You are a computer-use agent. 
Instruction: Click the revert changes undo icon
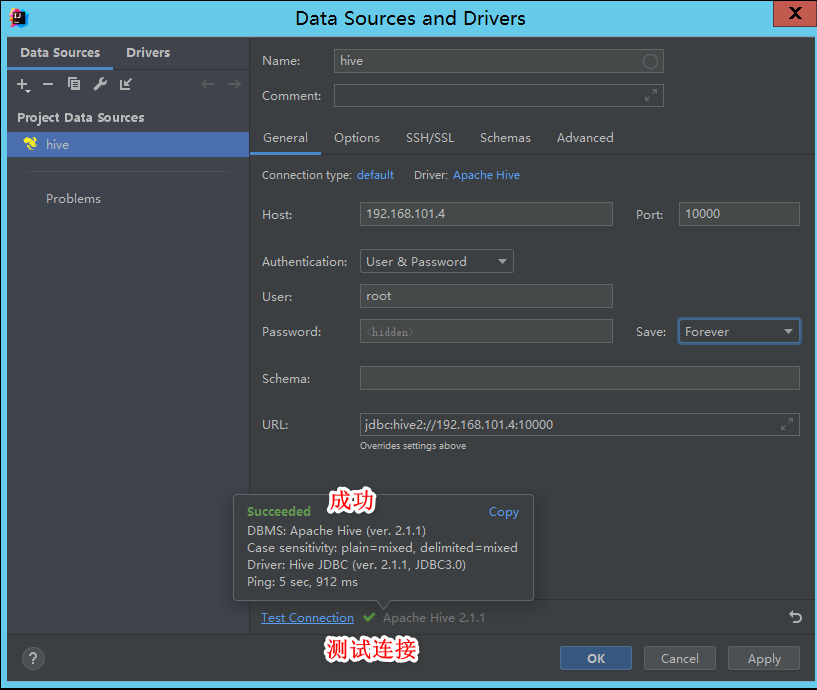tap(795, 617)
